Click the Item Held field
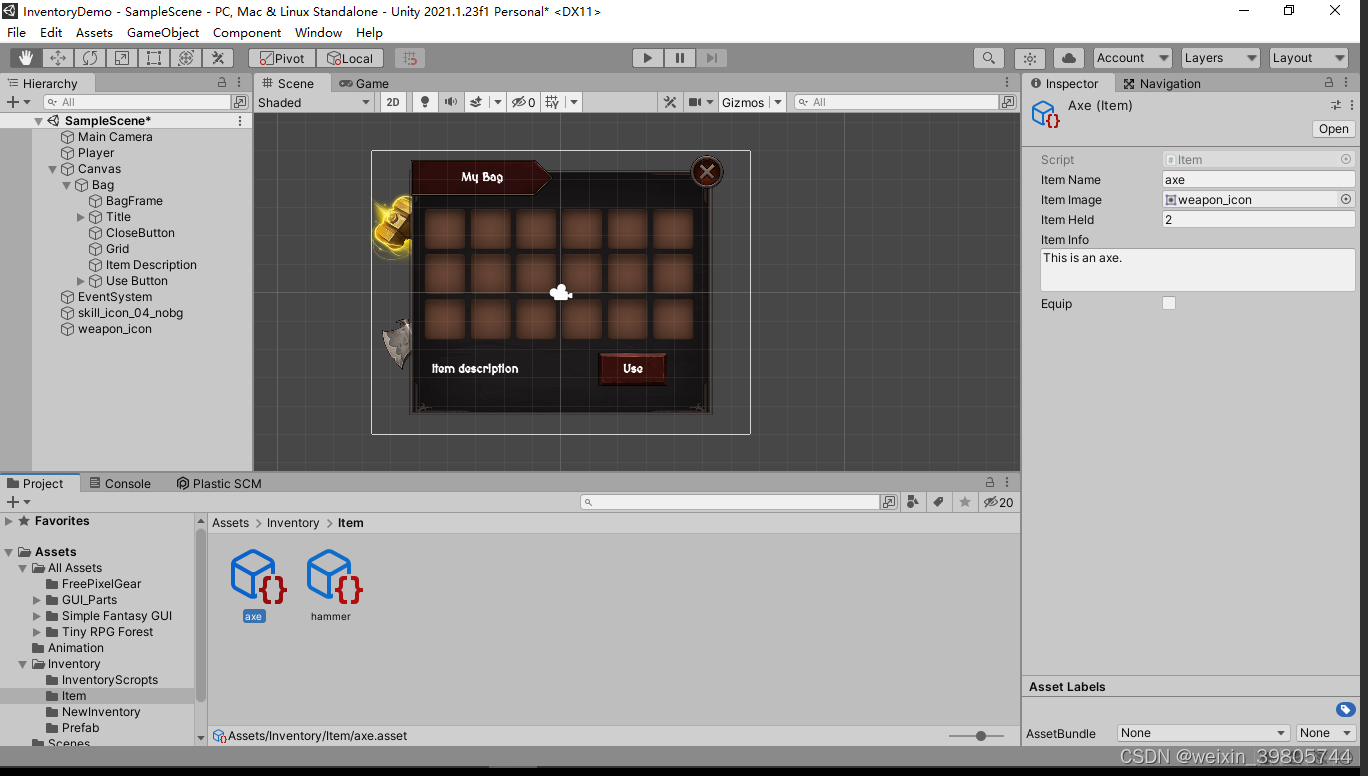Screen dimensions: 1368x776 pos(1259,220)
